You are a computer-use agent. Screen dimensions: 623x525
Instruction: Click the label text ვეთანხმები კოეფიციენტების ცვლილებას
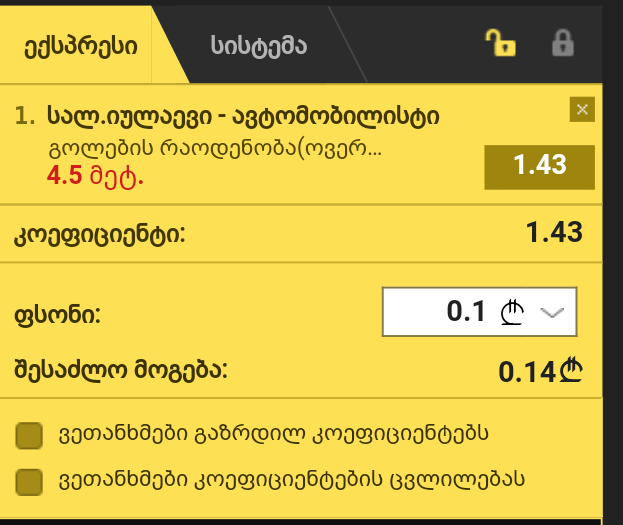(292, 480)
